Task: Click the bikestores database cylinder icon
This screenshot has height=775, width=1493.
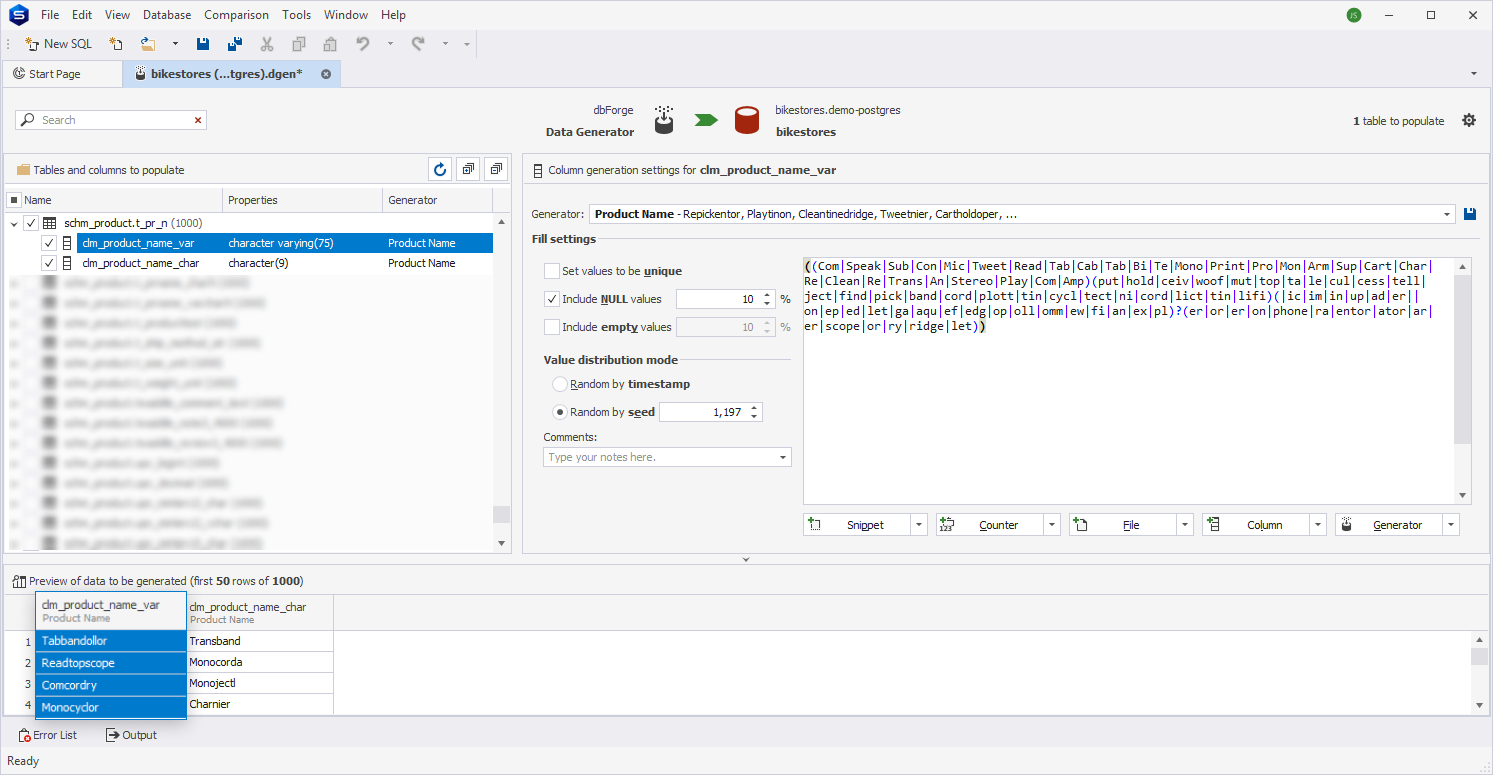Action: tap(746, 120)
